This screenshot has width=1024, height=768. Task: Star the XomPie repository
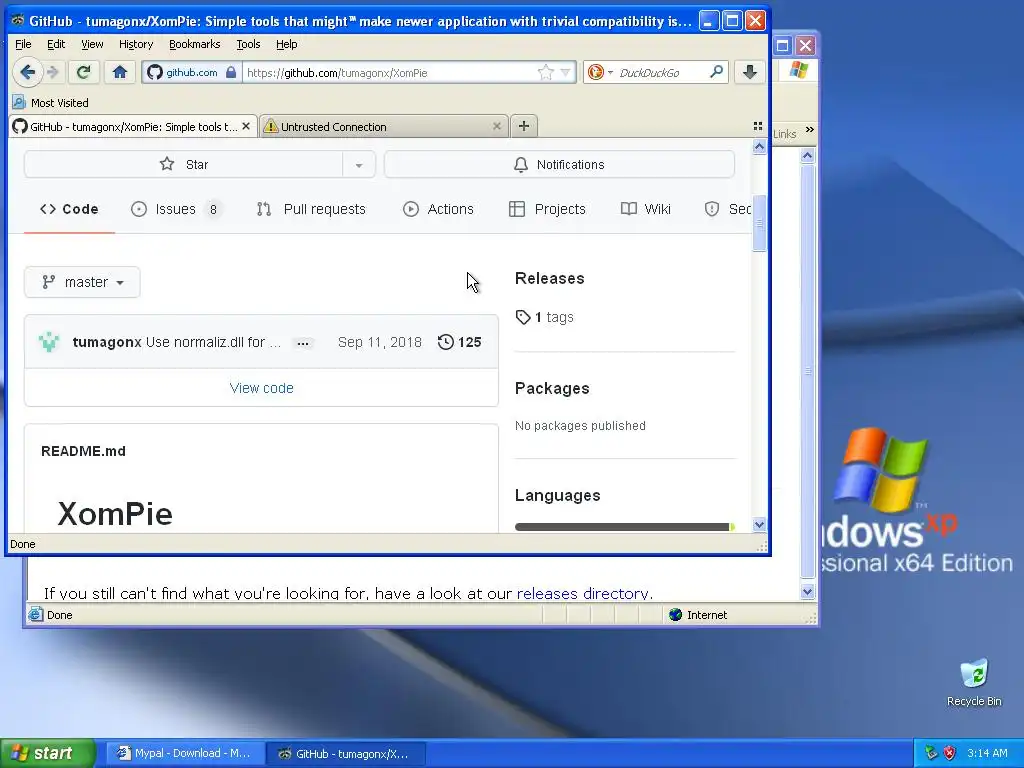[x=184, y=165]
